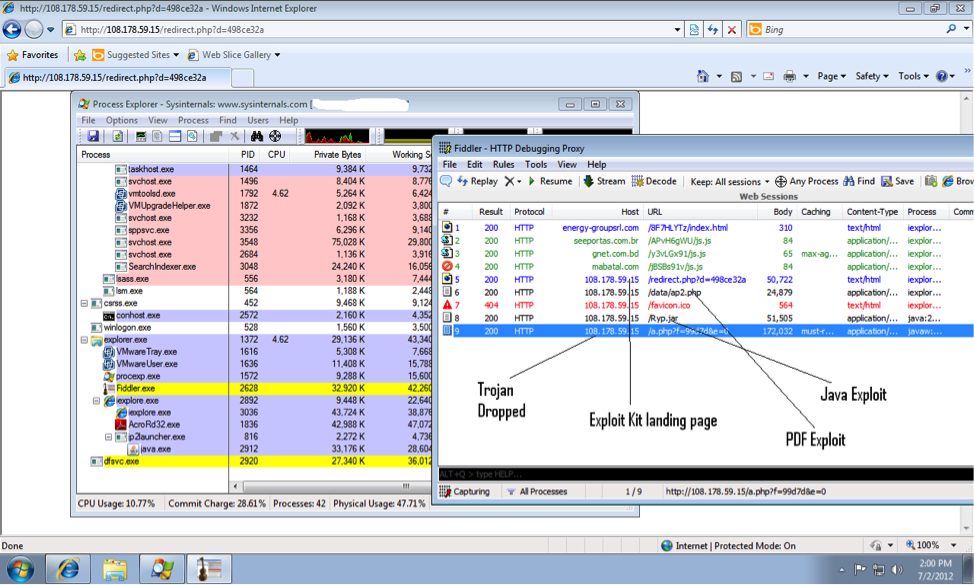Click the RSS feeds icon in IE command bar
Image resolution: width=974 pixels, height=585 pixels.
coord(736,76)
